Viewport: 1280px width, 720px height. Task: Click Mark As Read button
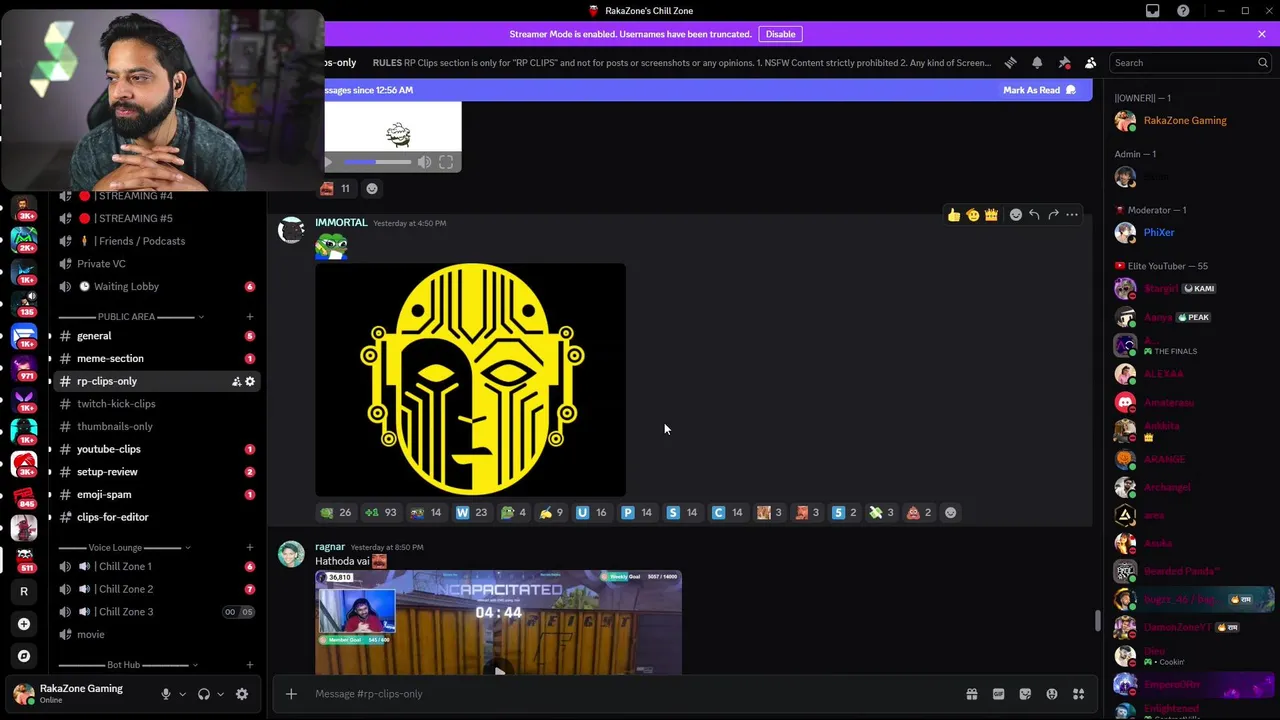pos(1039,90)
